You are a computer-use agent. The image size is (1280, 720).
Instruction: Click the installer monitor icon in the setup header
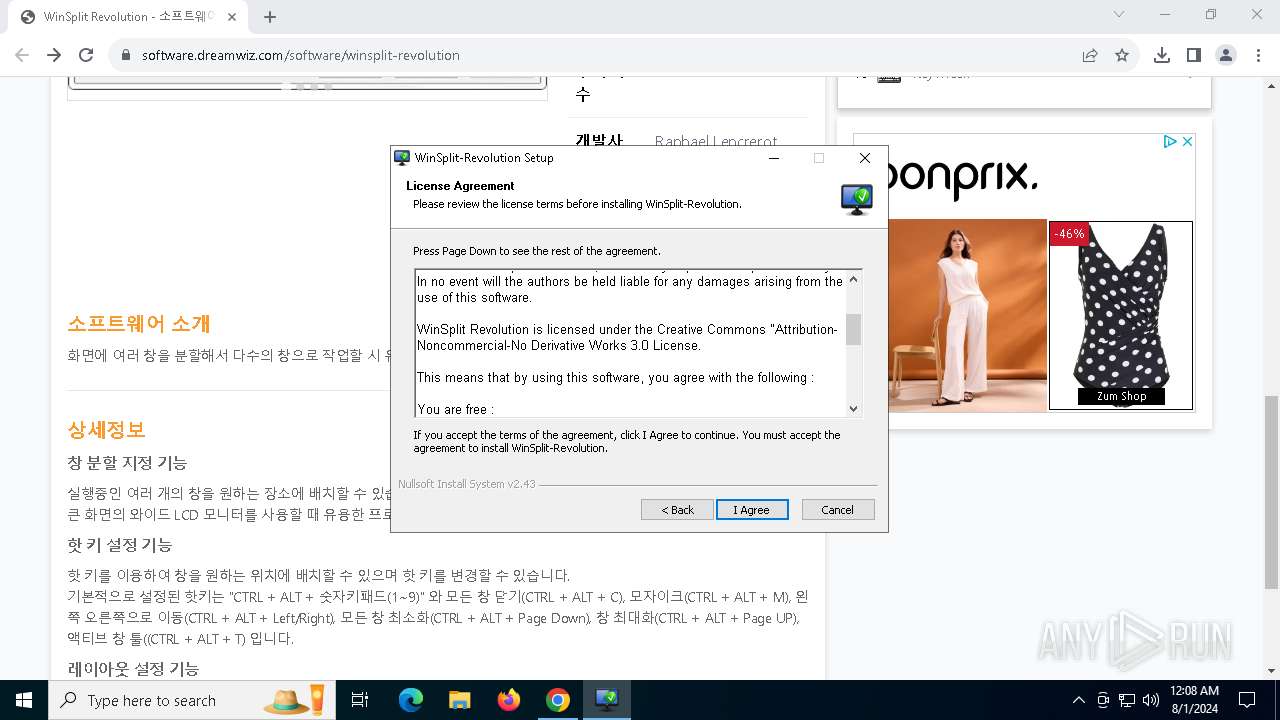pos(856,199)
